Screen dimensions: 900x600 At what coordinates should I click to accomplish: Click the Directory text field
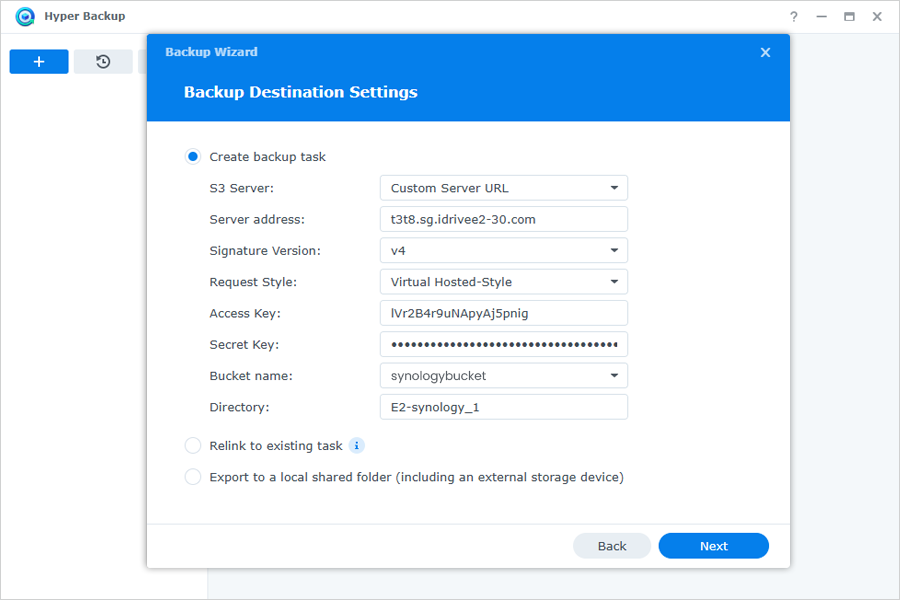coord(503,407)
